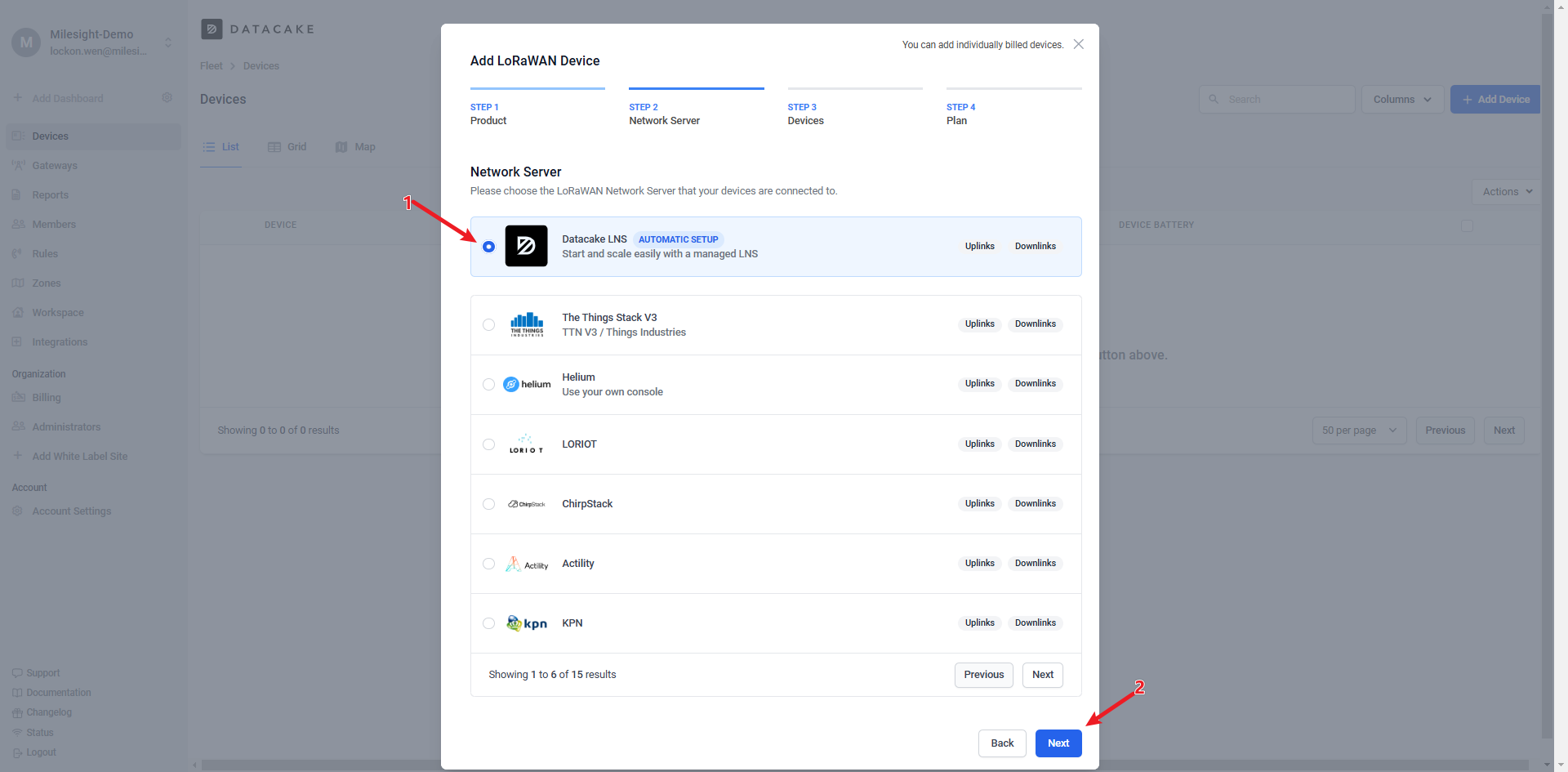Click the Add Device button

pos(1495,99)
